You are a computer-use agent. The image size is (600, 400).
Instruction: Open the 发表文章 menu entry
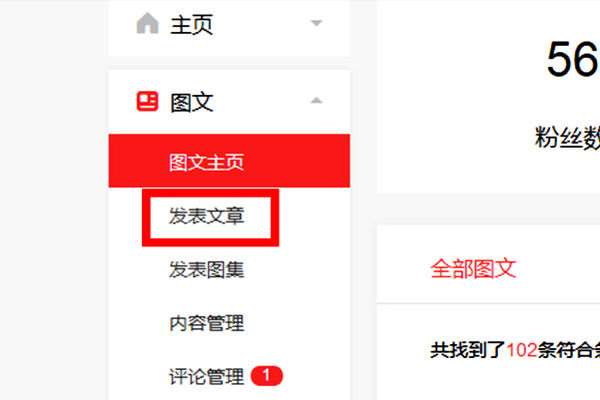point(207,216)
